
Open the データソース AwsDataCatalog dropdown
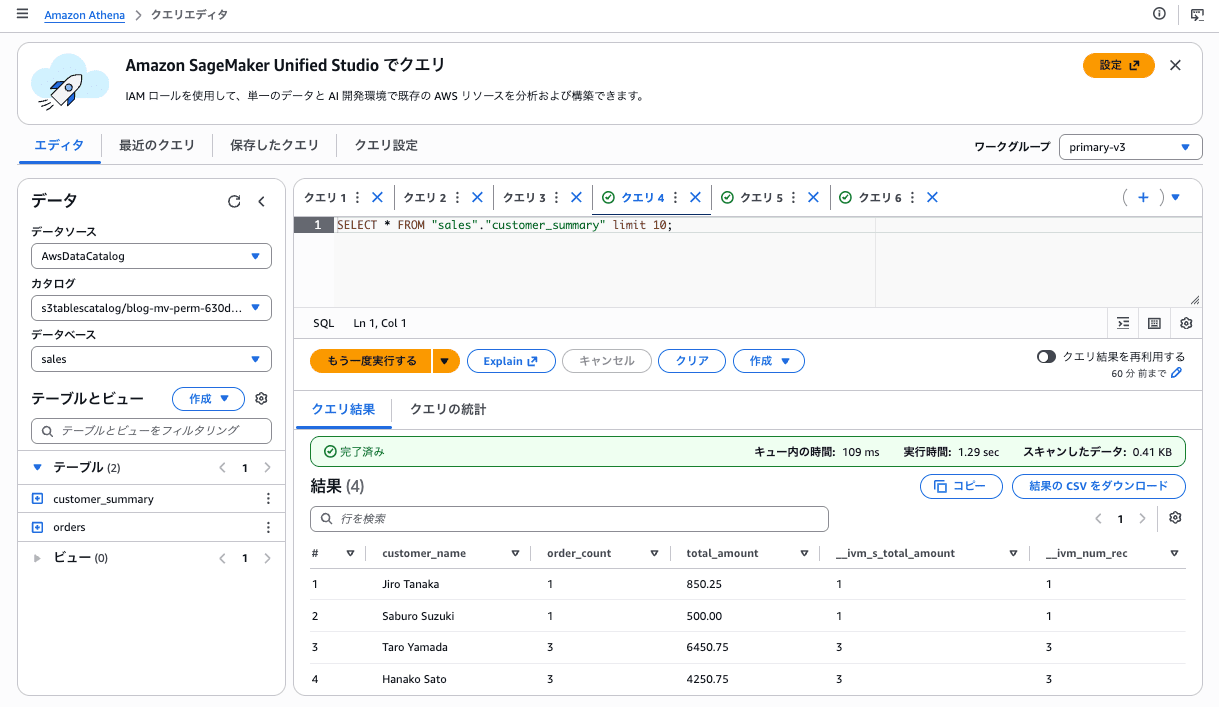151,256
